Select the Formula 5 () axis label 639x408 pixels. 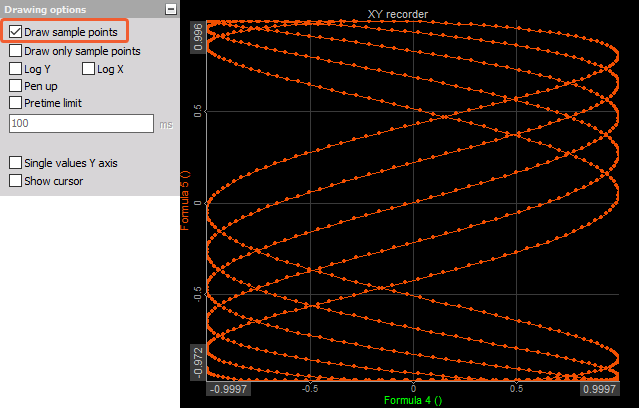185,201
